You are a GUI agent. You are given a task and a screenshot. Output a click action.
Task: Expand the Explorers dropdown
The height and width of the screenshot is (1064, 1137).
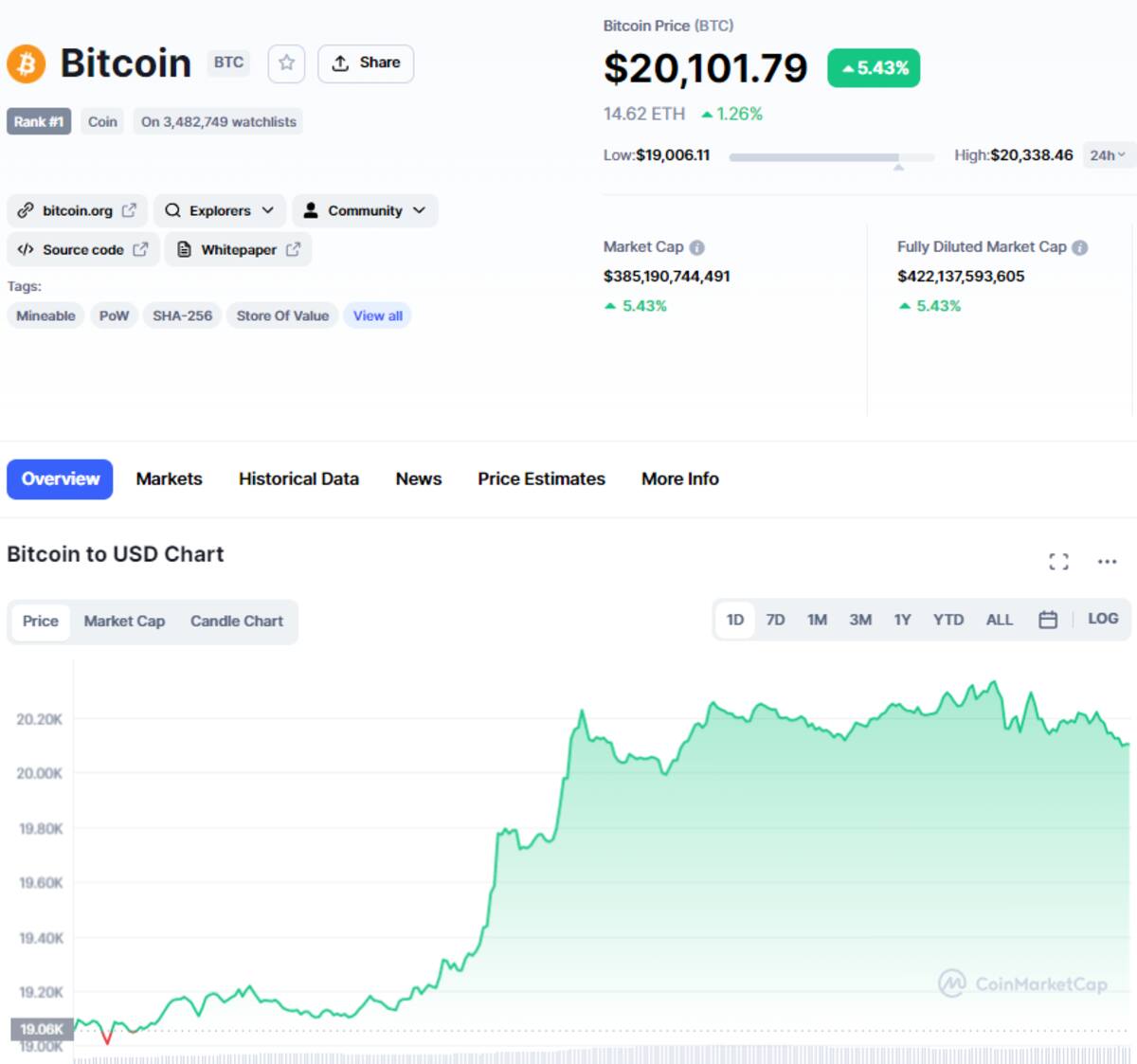coord(220,210)
